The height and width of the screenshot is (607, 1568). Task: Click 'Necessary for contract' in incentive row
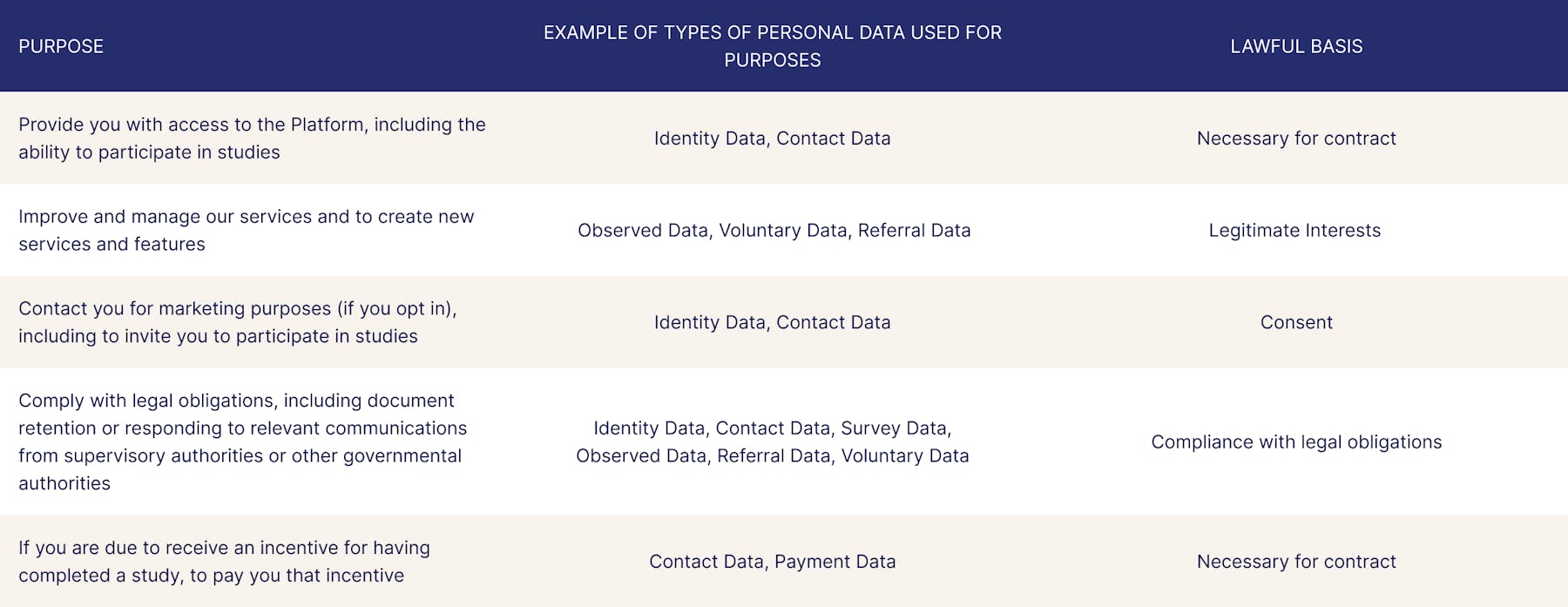pyautogui.click(x=1296, y=562)
